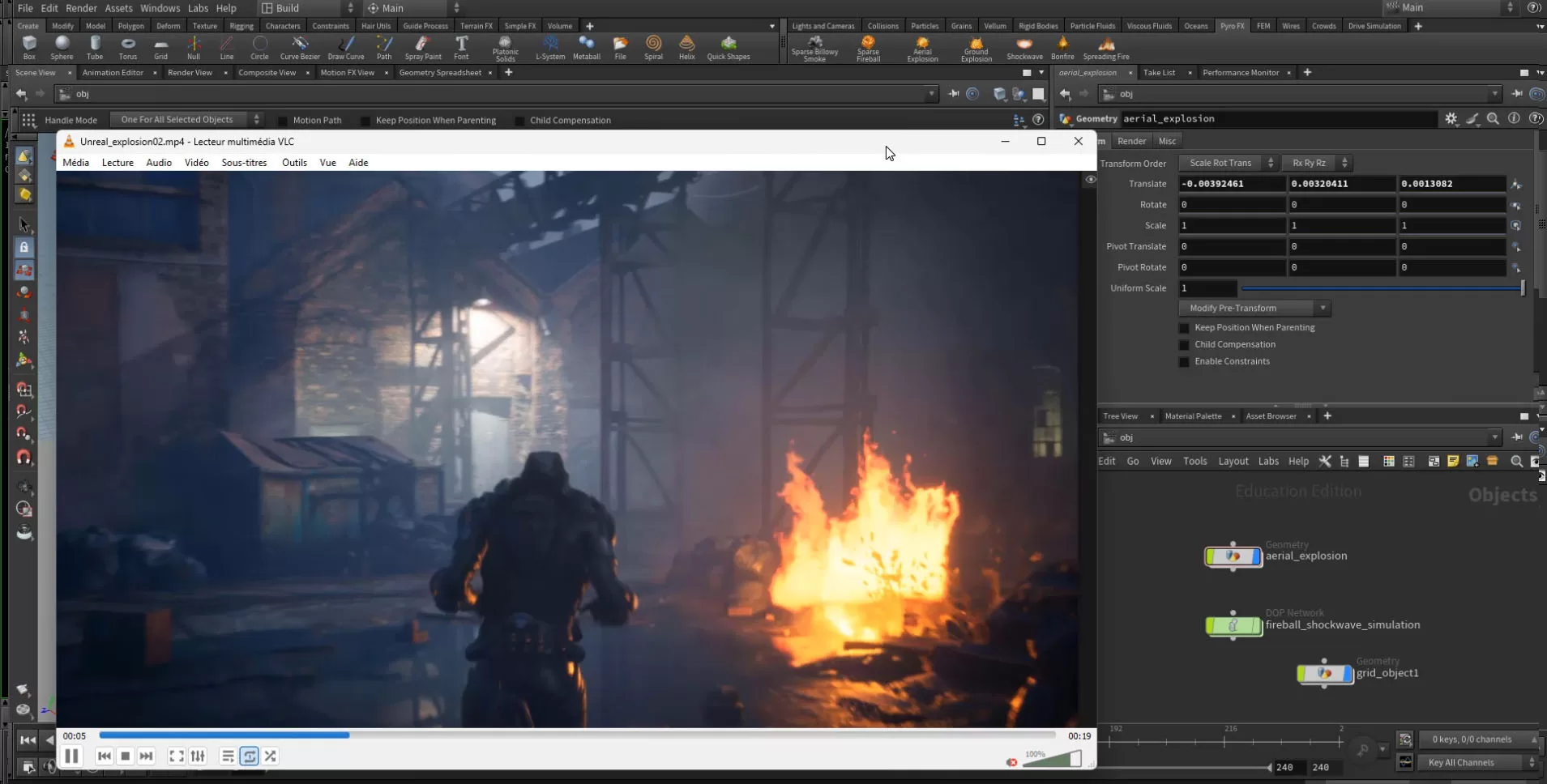
Task: Open Modify Pre-Transform dropdown
Action: pyautogui.click(x=1254, y=308)
